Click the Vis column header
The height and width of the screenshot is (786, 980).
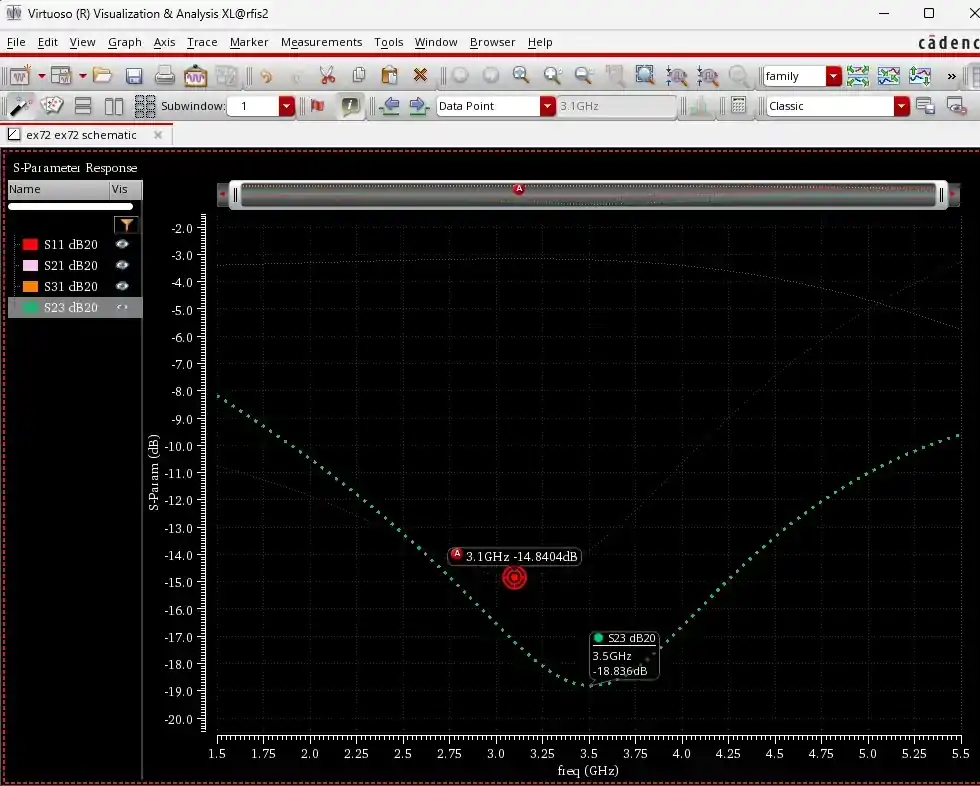pyautogui.click(x=126, y=189)
